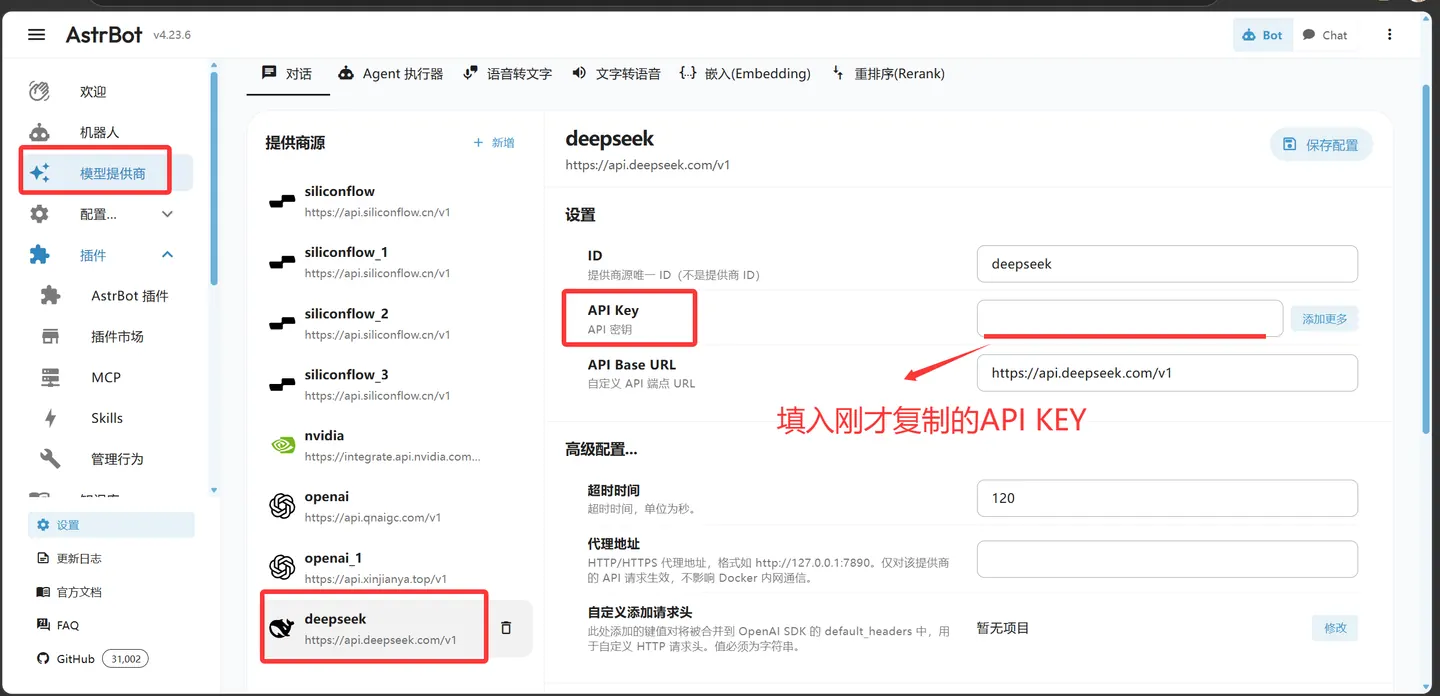
Task: Click the gear icon beside 配置
Action: click(x=39, y=214)
